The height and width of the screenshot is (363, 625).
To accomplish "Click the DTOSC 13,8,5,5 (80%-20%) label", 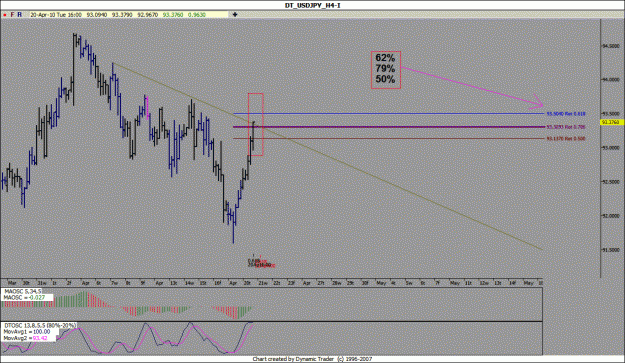I will [39, 326].
